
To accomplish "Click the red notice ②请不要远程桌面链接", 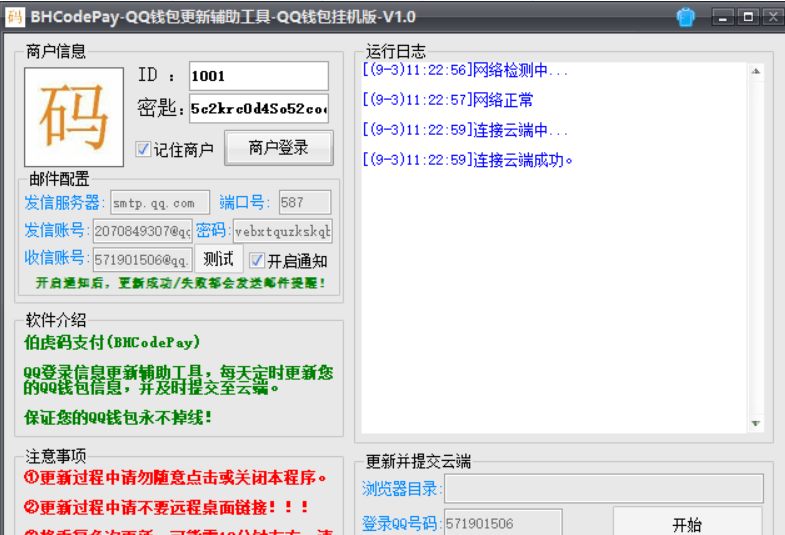I will pos(167,507).
